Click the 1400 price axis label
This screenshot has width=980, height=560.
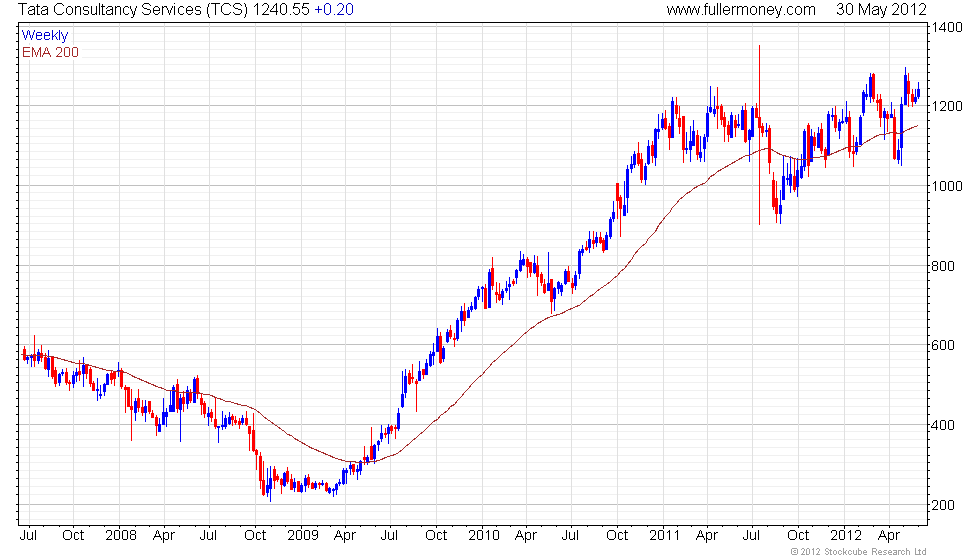click(947, 27)
